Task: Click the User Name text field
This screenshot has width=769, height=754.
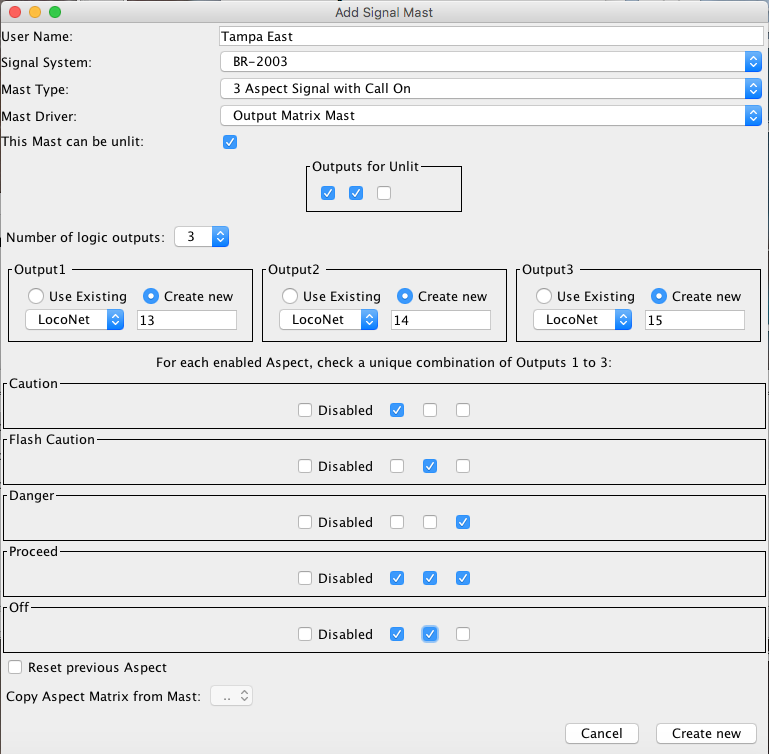Action: (490, 37)
